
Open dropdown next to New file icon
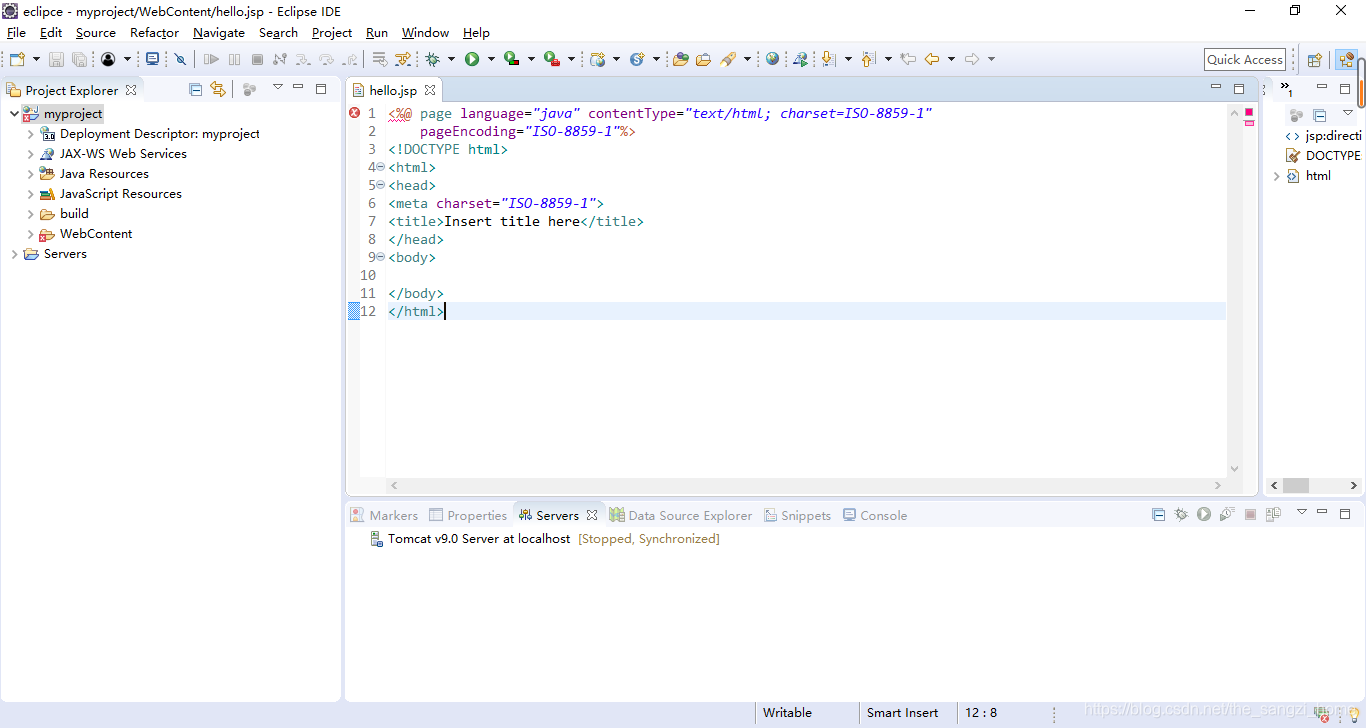[36, 59]
